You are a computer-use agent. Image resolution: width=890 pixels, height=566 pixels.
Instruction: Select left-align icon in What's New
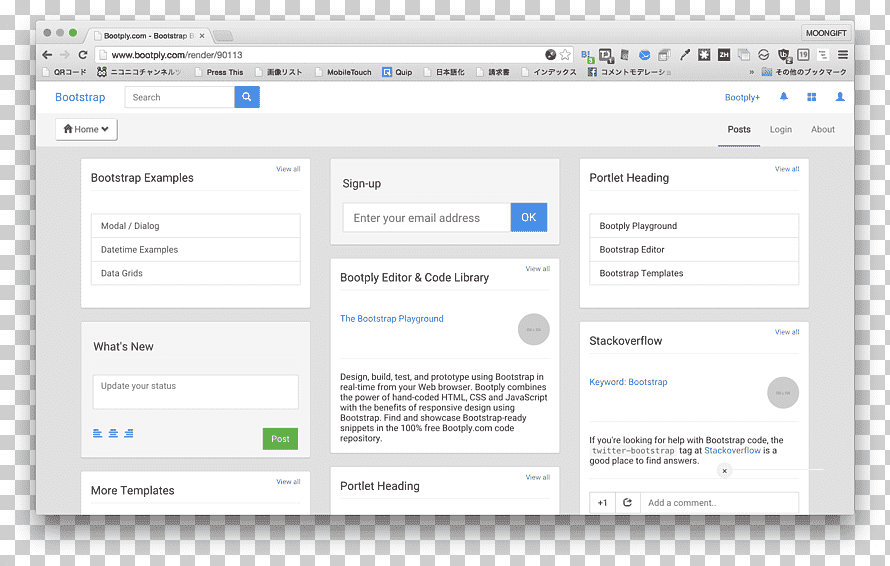(x=98, y=433)
